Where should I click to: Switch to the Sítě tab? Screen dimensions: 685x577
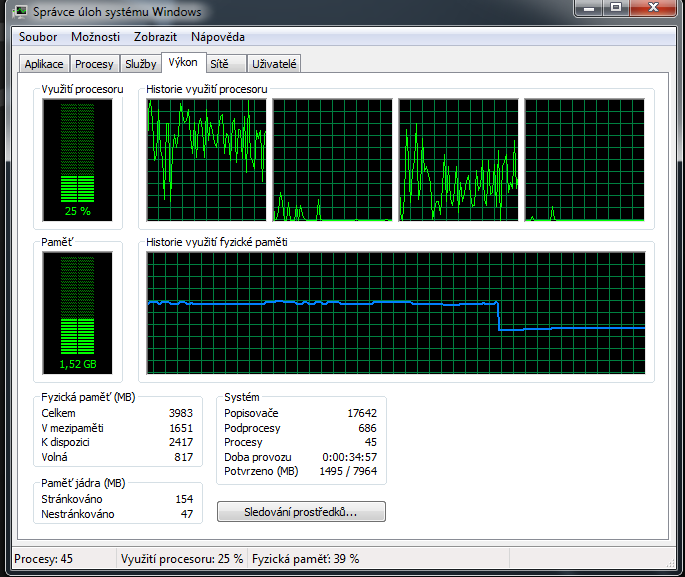click(x=225, y=64)
